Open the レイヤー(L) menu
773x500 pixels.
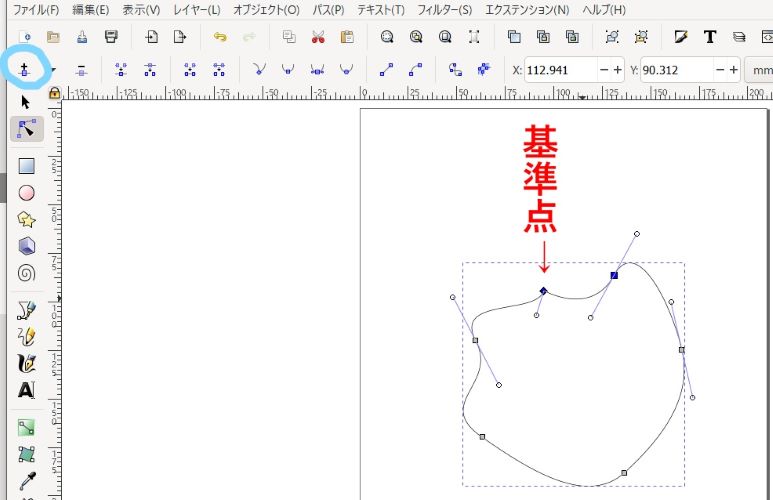(197, 9)
